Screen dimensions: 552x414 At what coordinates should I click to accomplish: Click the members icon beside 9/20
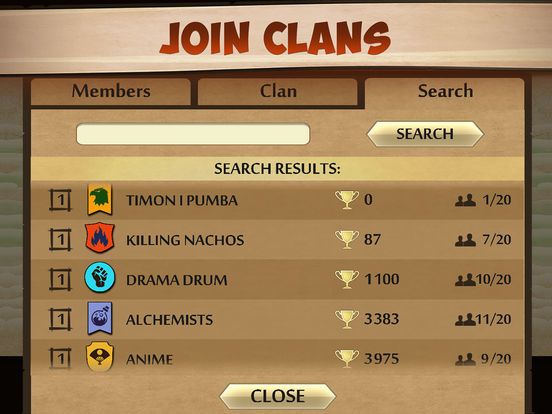coord(465,359)
